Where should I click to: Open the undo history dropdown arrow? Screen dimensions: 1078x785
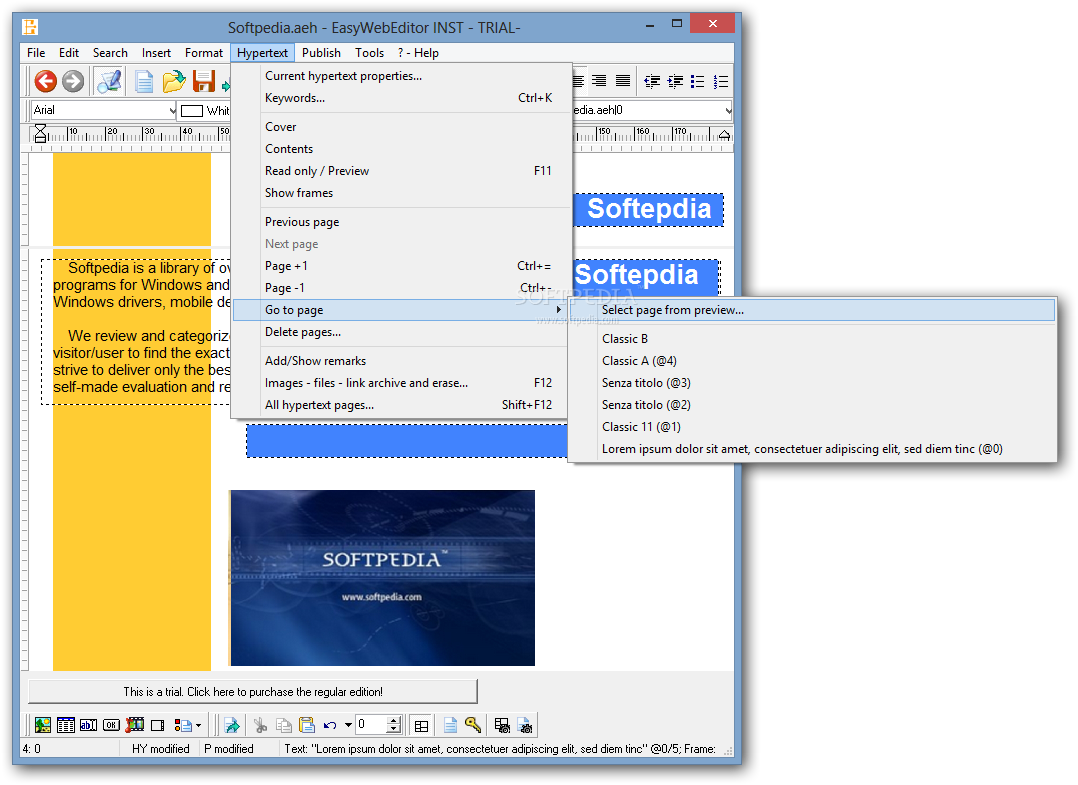pyautogui.click(x=349, y=725)
